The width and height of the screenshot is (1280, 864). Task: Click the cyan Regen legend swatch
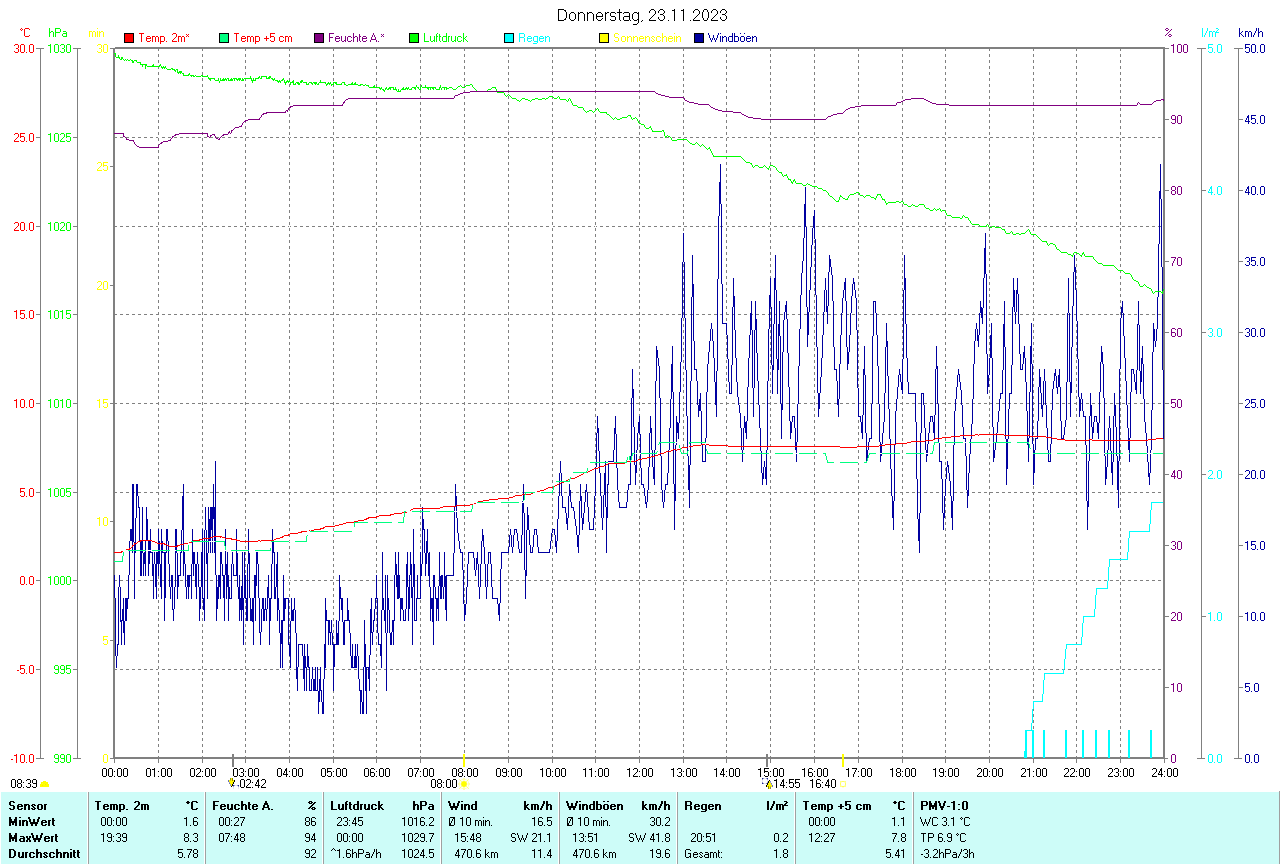pos(509,38)
